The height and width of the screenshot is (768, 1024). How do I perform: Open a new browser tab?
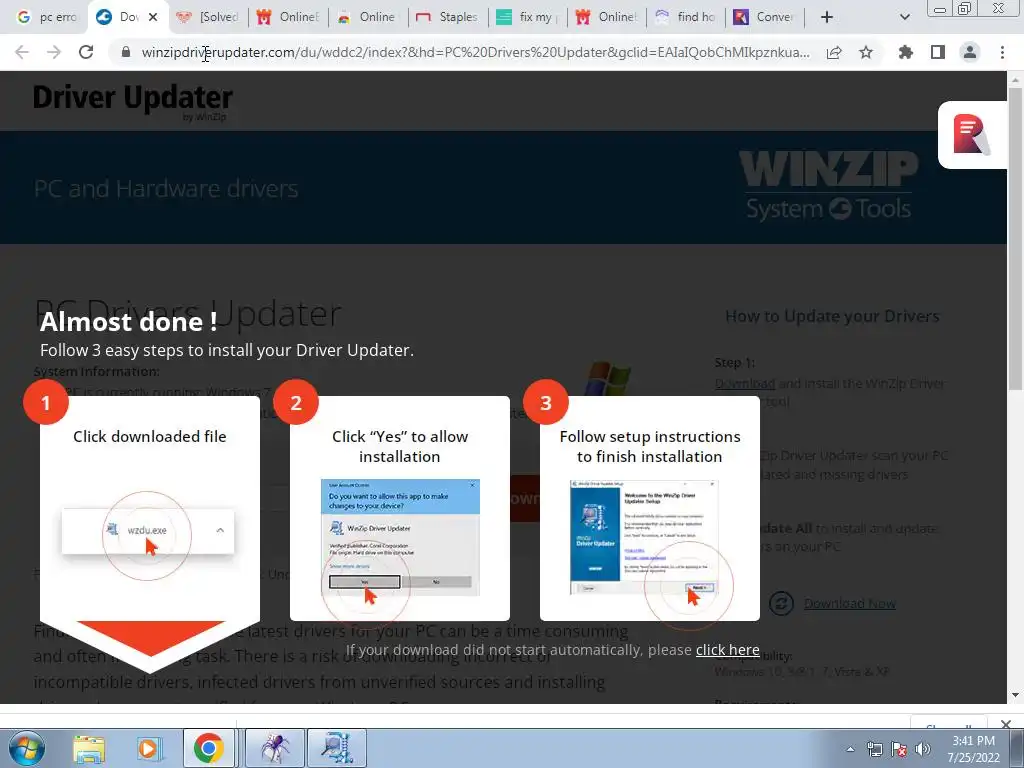click(827, 17)
